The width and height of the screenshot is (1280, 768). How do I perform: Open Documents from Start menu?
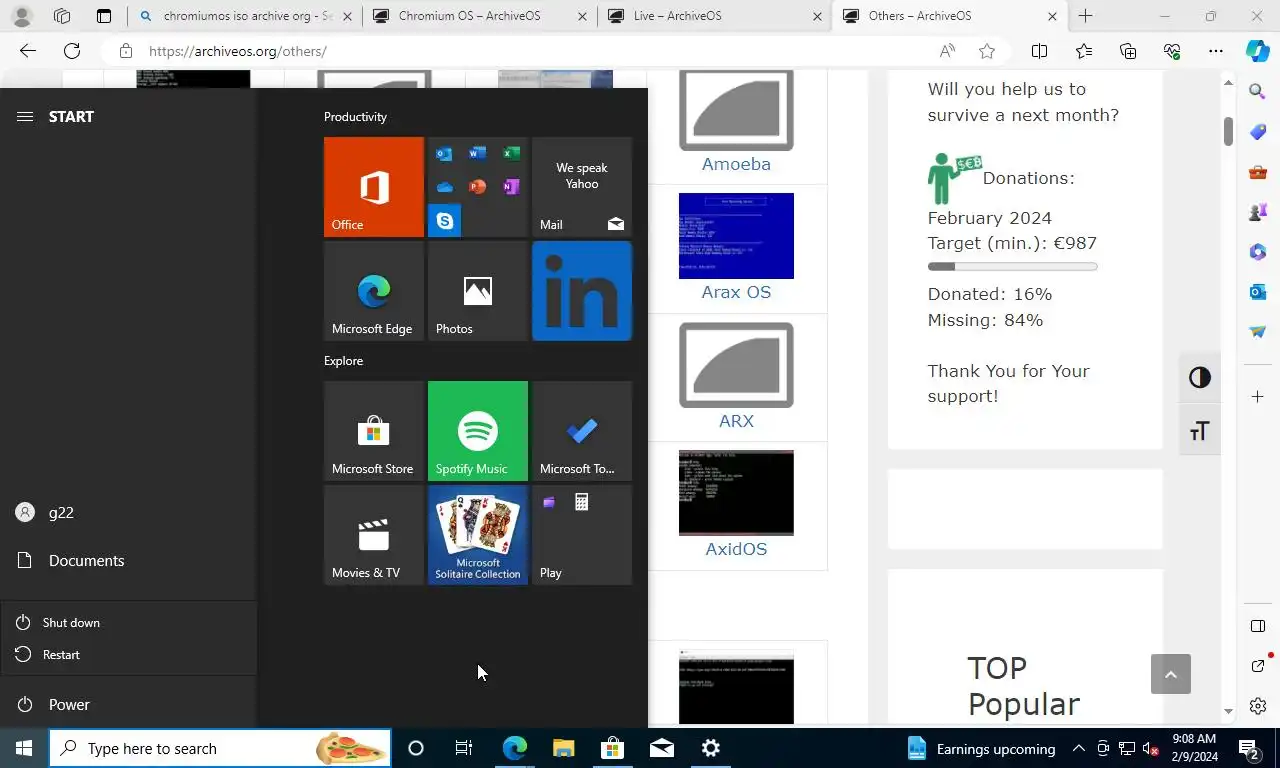(x=128, y=560)
